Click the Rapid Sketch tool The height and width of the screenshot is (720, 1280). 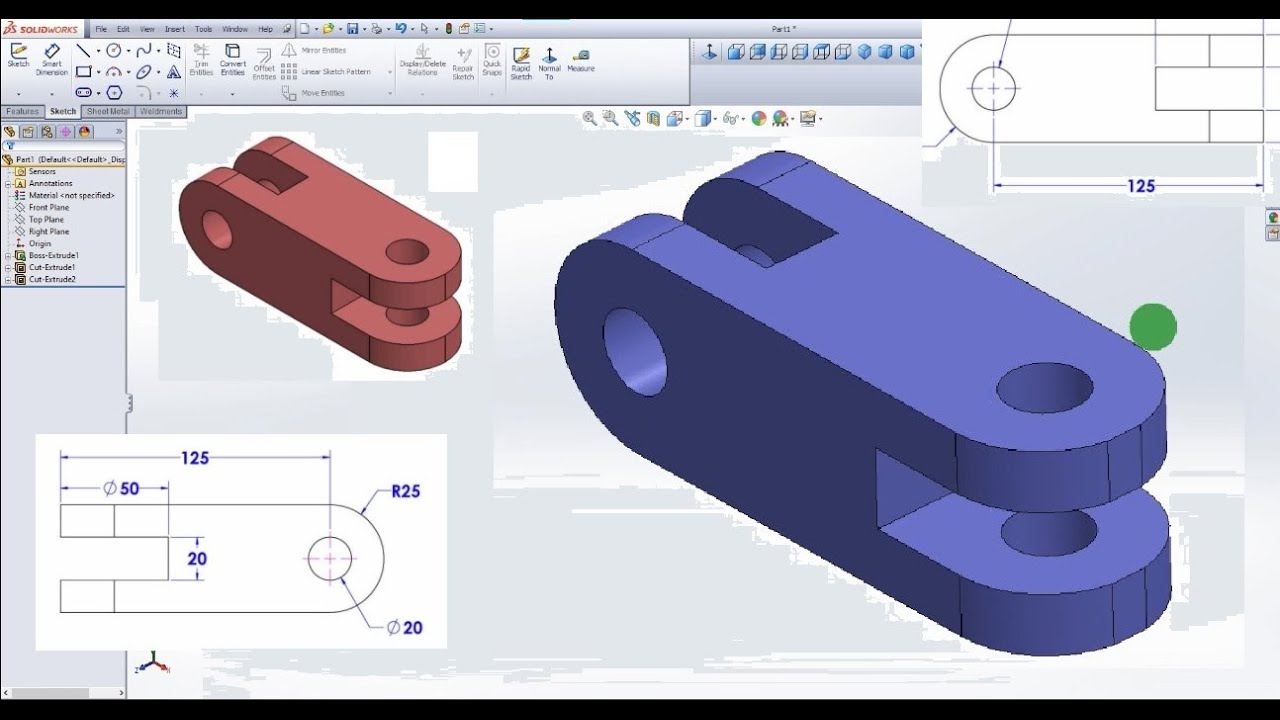point(521,63)
